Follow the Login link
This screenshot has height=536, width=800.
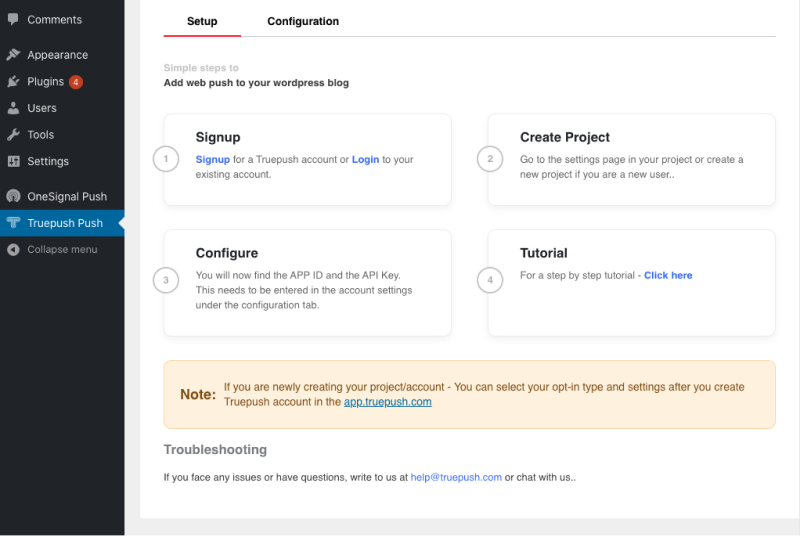[365, 160]
